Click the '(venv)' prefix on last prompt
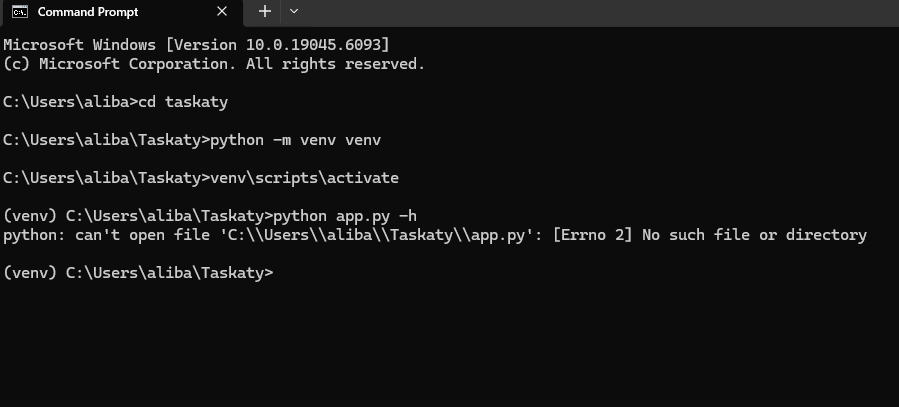This screenshot has height=407, width=899. tap(30, 273)
